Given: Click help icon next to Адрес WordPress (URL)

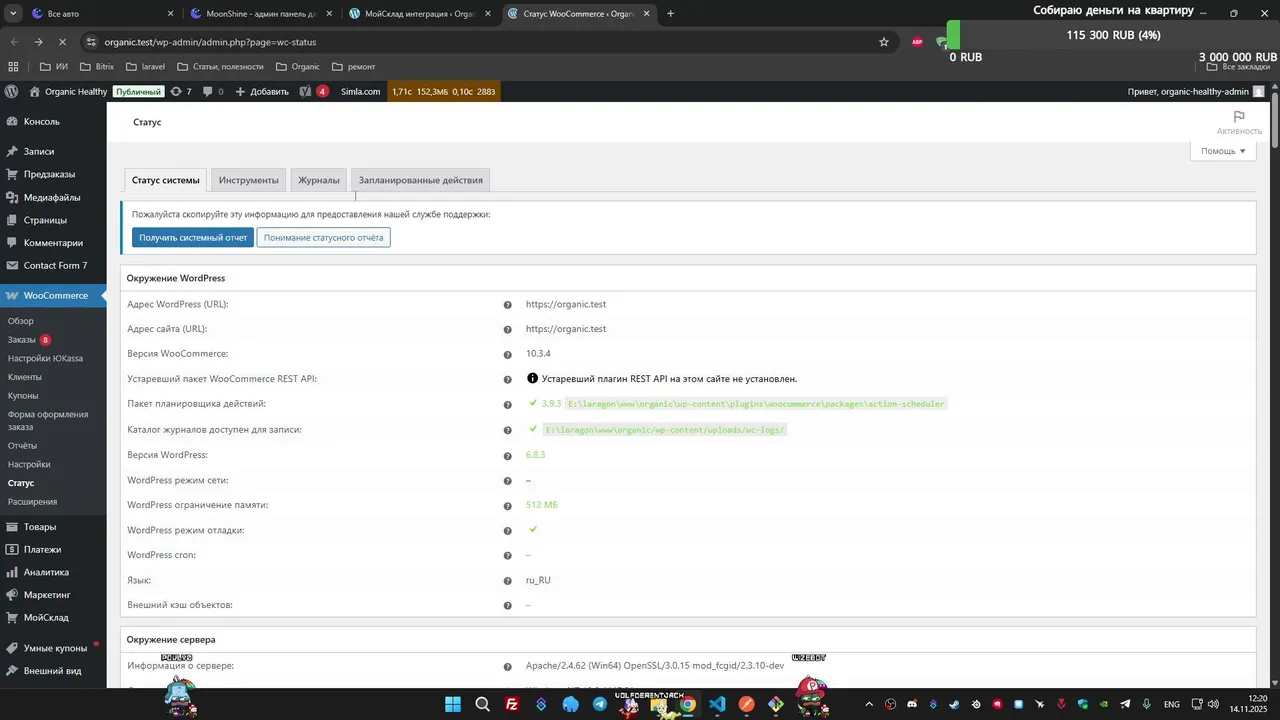Looking at the screenshot, I should click(508, 305).
